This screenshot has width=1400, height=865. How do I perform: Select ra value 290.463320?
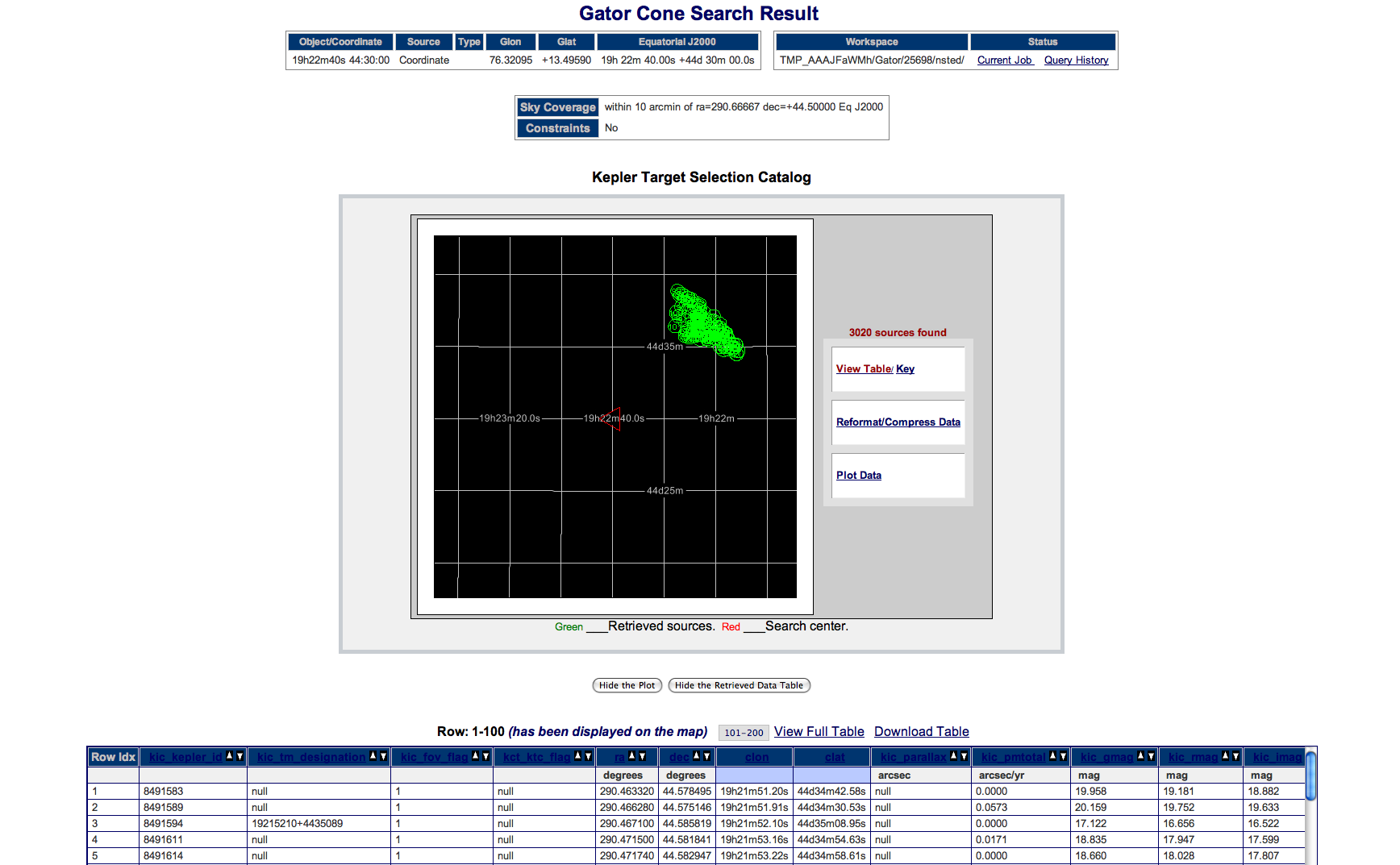627,792
